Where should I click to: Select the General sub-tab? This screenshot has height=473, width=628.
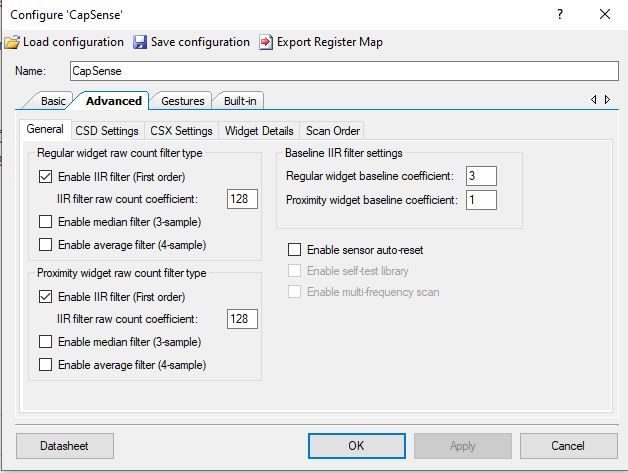[45, 129]
